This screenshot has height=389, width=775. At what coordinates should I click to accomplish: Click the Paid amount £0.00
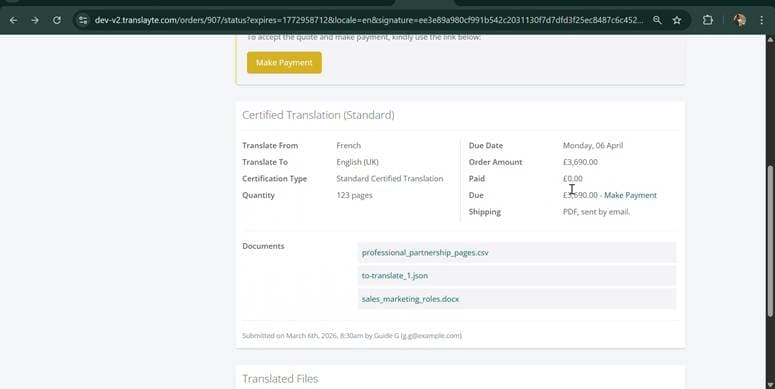(x=572, y=178)
